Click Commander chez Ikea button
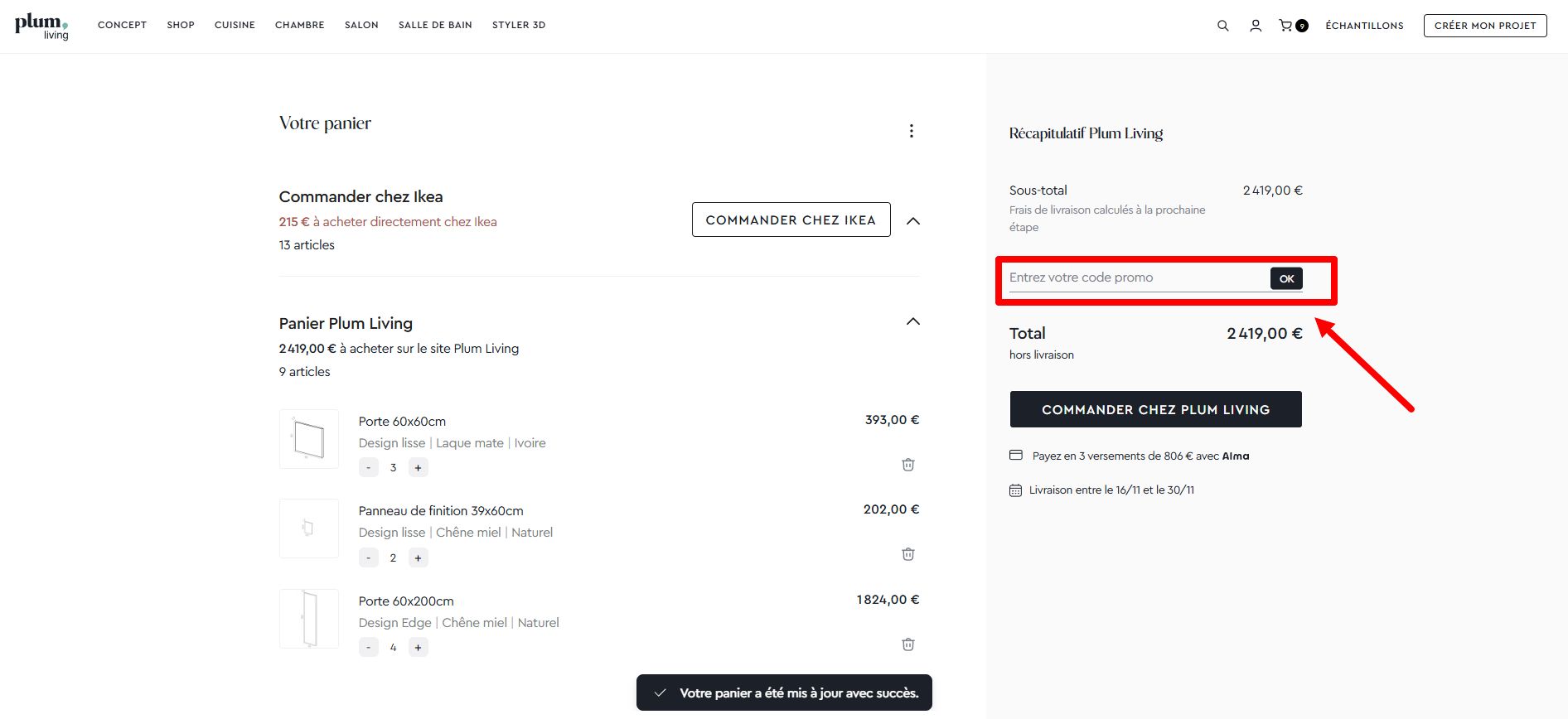This screenshot has width=1568, height=719. 791,220
